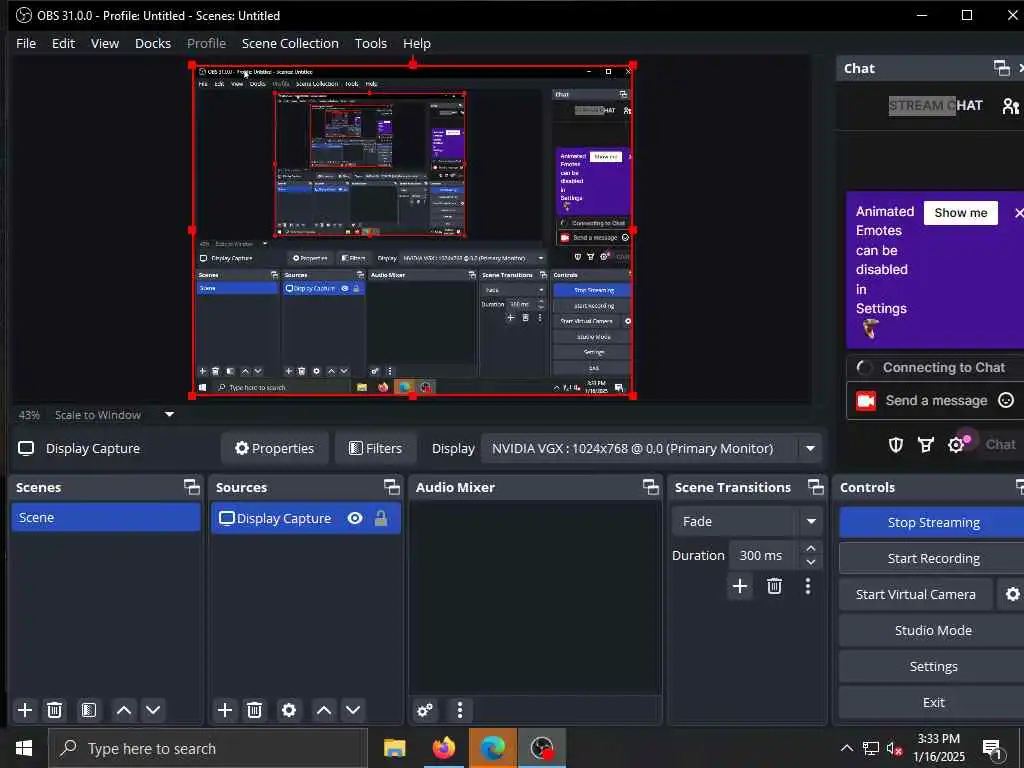Click Show me on emotes notice
The width and height of the screenshot is (1024, 768).
(961, 213)
